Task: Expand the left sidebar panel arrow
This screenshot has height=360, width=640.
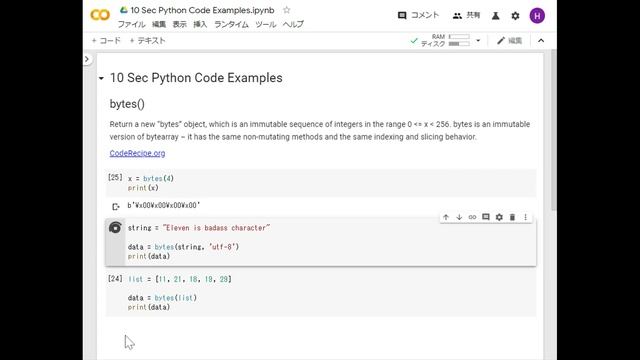Action: point(87,59)
